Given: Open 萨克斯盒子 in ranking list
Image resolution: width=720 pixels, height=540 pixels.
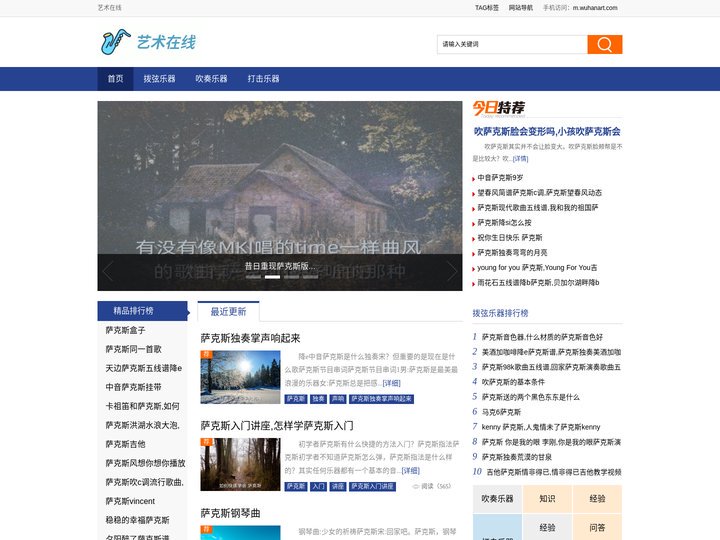Looking at the screenshot, I should (125, 330).
